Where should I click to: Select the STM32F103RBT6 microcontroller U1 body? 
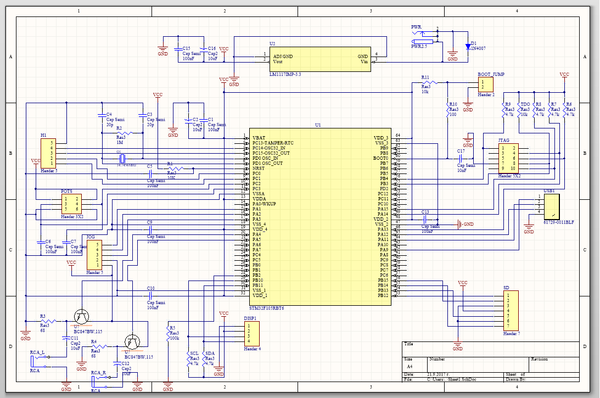[x=320, y=217]
